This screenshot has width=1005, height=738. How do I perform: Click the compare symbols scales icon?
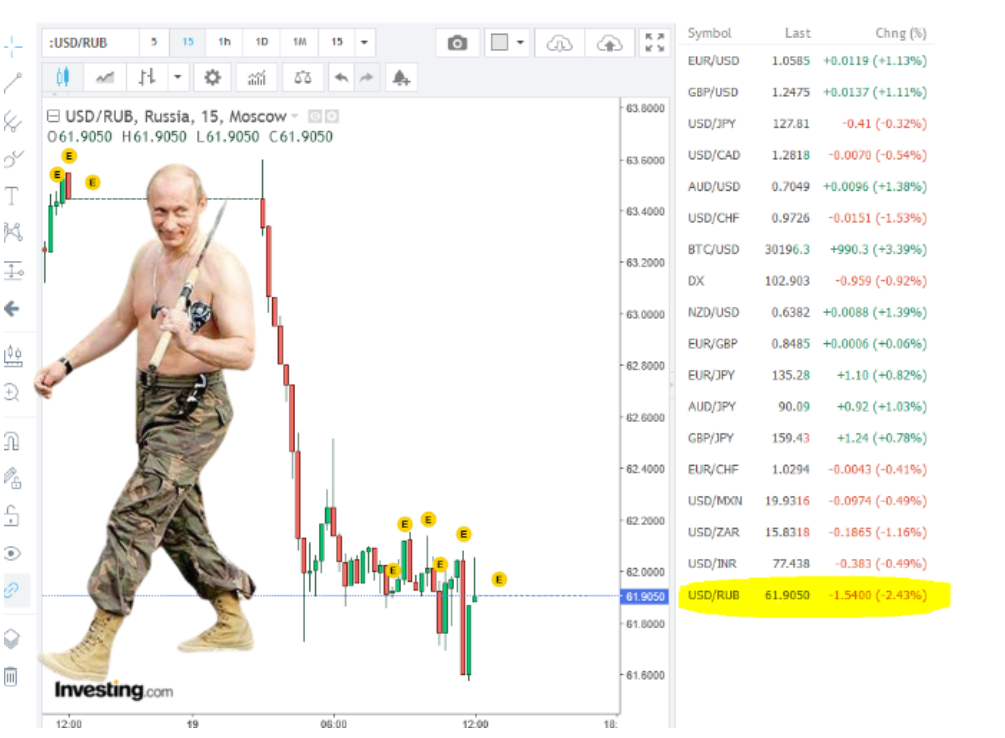[x=303, y=78]
